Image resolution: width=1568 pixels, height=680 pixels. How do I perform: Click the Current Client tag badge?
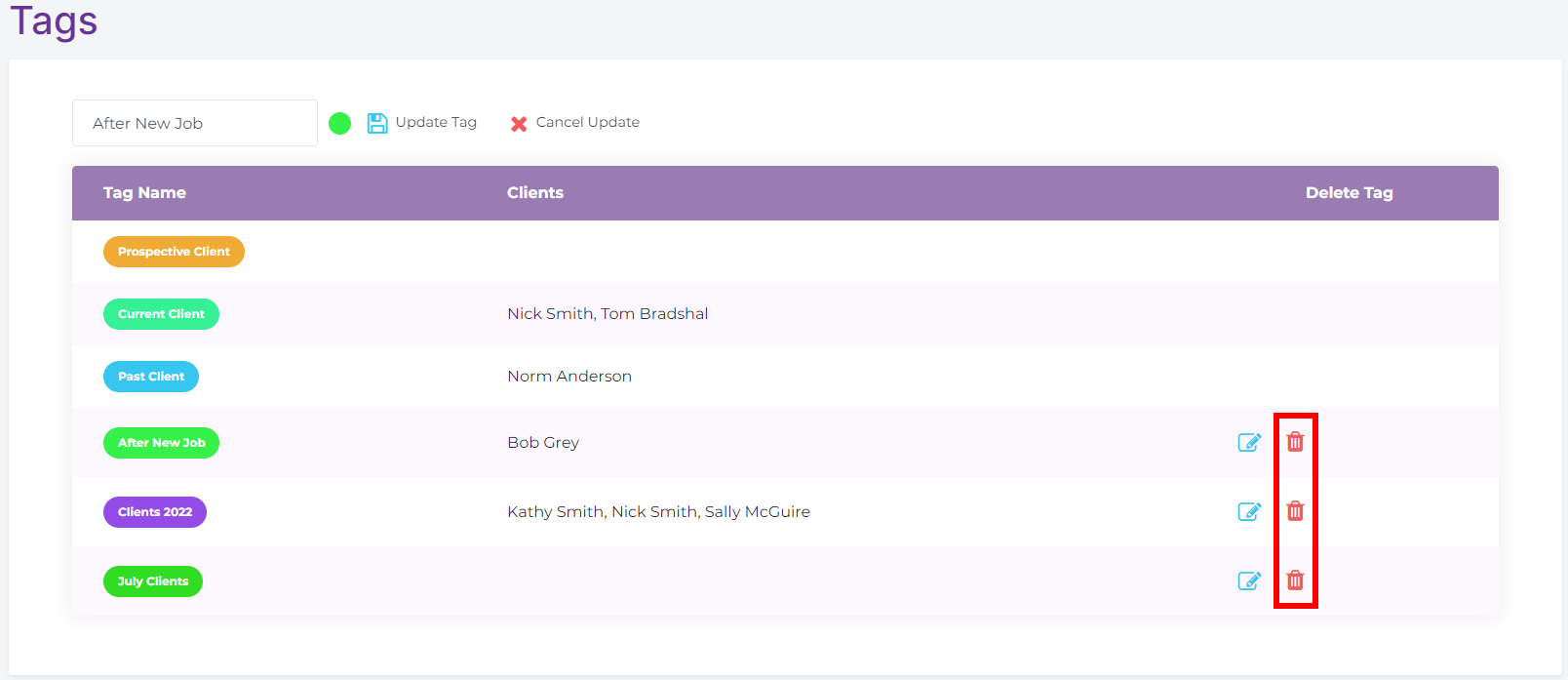coord(161,314)
